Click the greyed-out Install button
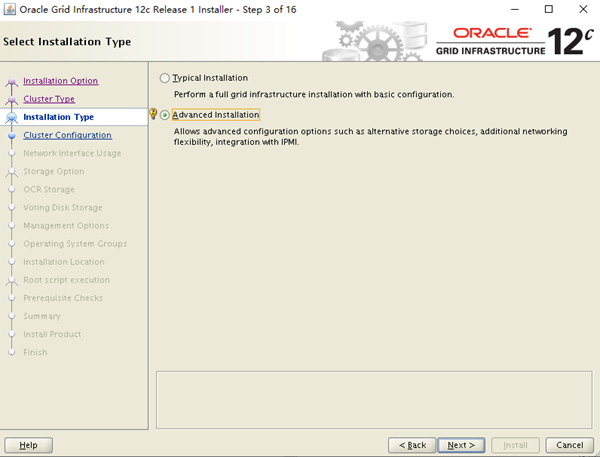The image size is (600, 457). click(515, 445)
